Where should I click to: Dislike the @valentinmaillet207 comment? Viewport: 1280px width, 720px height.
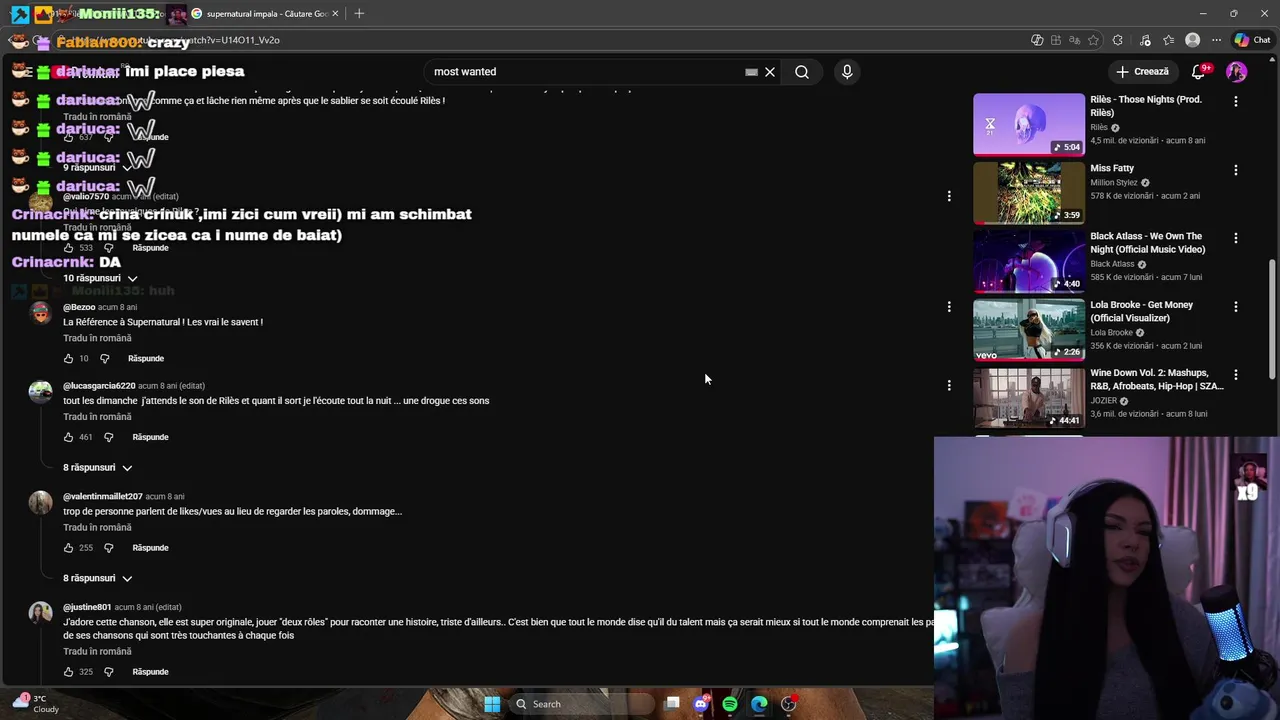pos(109,548)
